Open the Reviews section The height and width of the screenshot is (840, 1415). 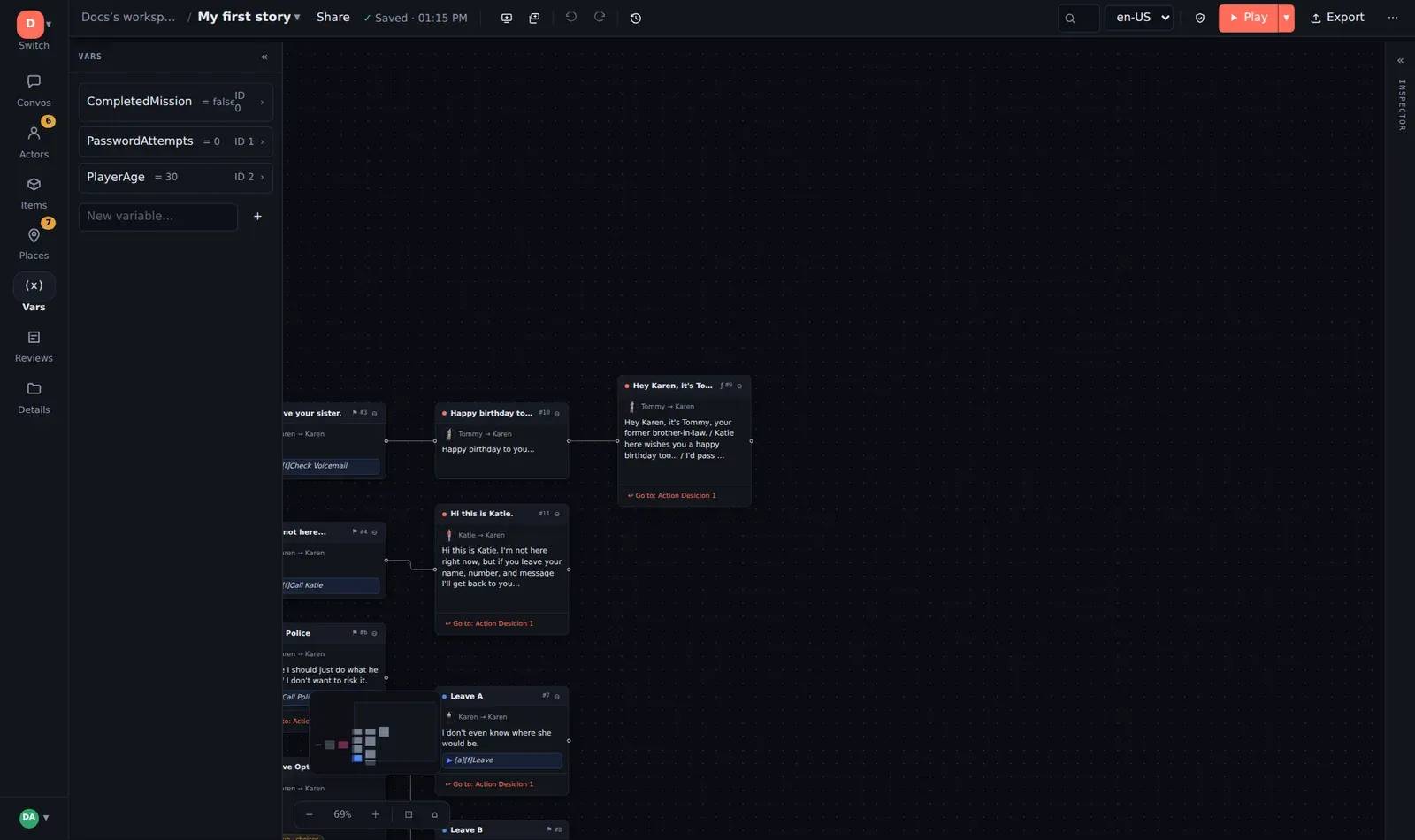point(34,346)
